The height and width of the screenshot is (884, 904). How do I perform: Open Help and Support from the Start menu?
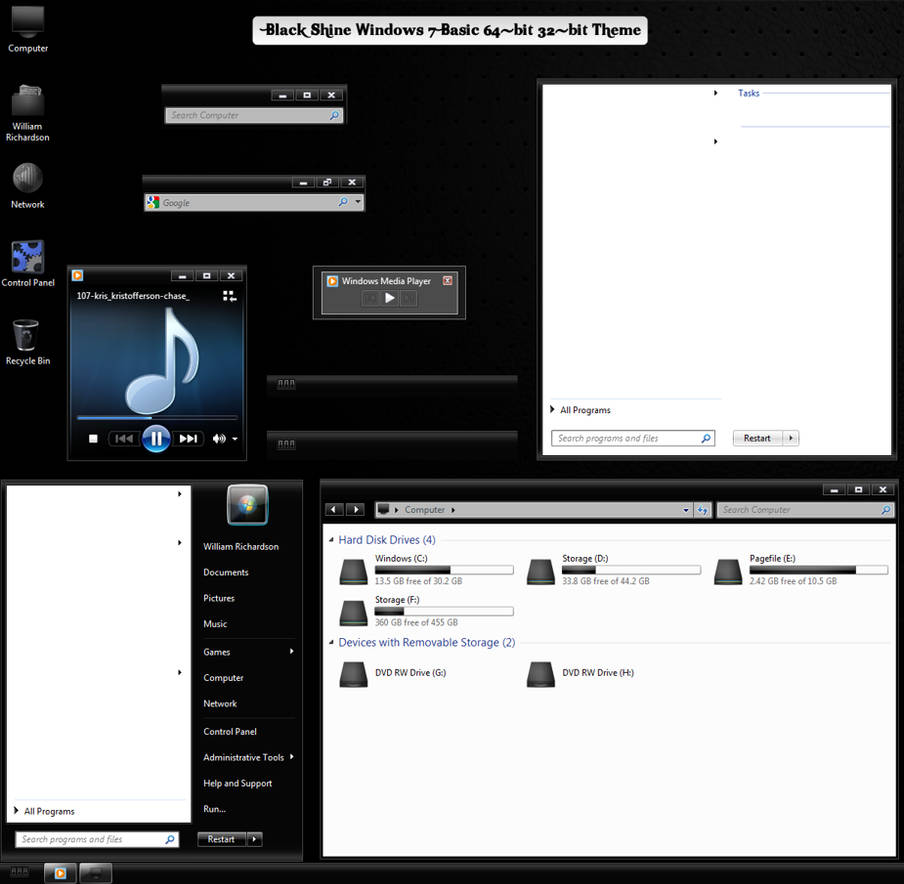pos(237,783)
